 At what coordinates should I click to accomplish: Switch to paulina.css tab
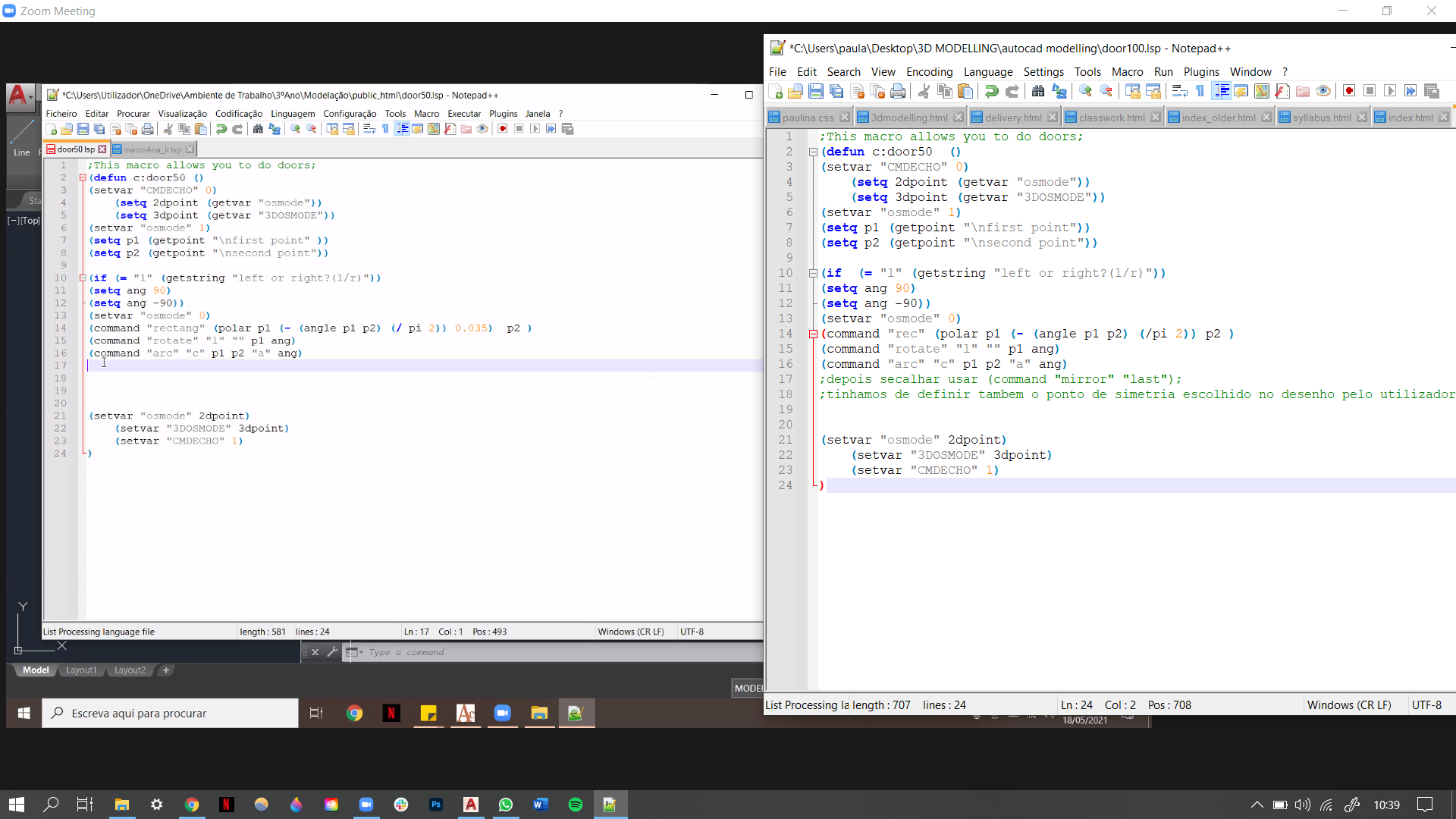pyautogui.click(x=808, y=118)
